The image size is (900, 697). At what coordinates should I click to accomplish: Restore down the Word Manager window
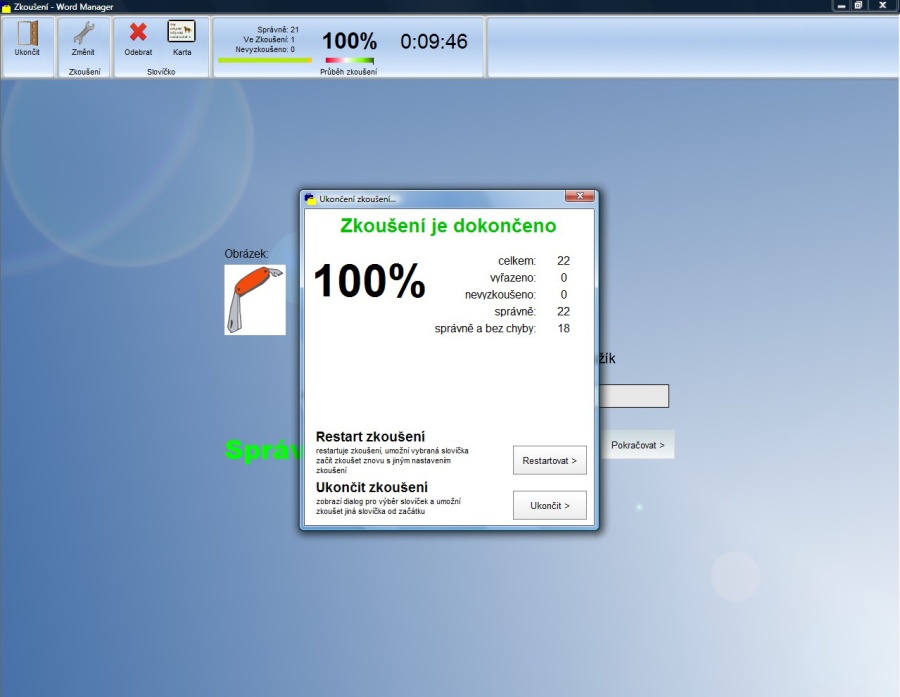(858, 6)
